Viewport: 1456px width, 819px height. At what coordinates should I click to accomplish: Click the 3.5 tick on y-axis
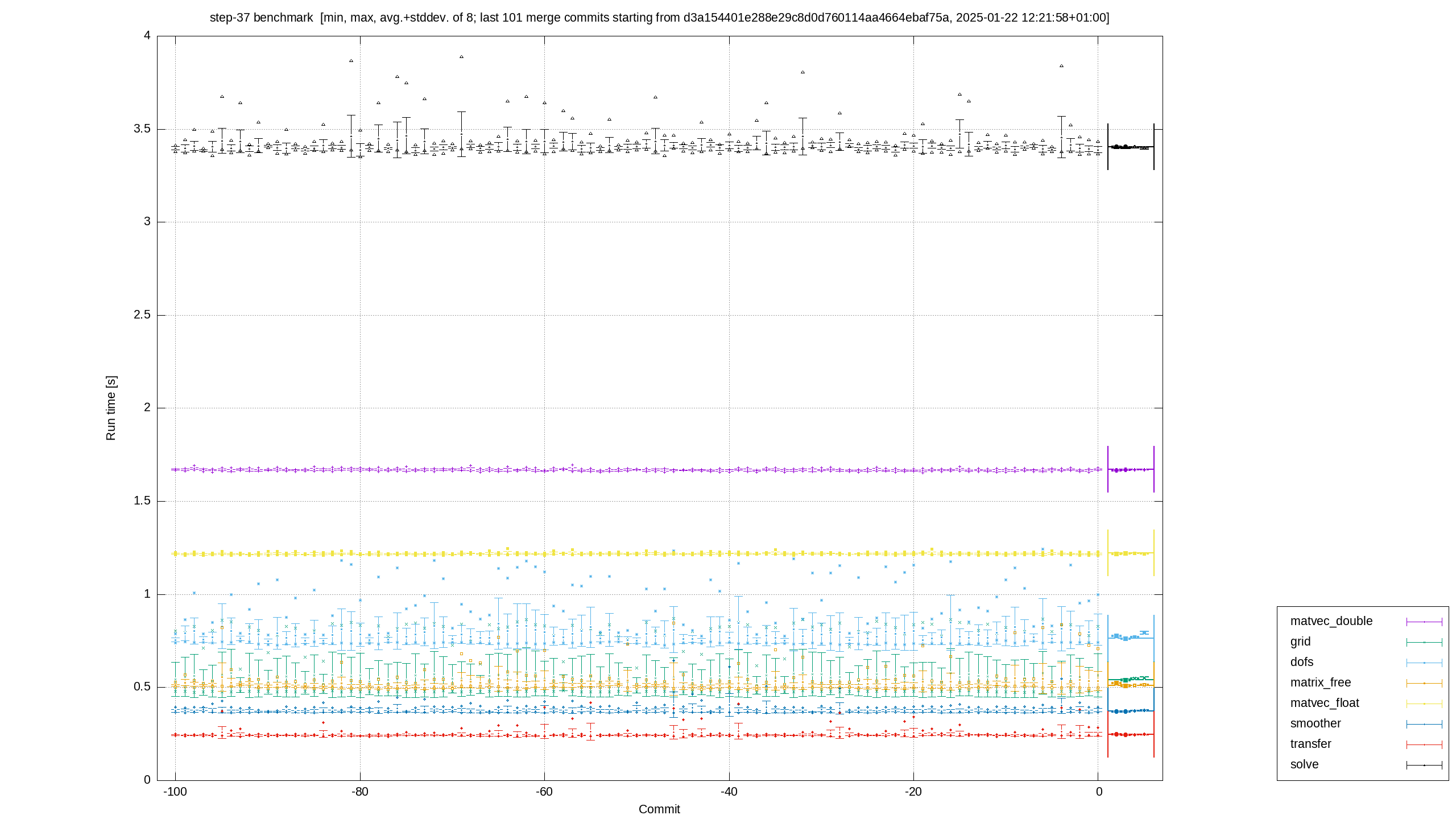tap(142, 129)
